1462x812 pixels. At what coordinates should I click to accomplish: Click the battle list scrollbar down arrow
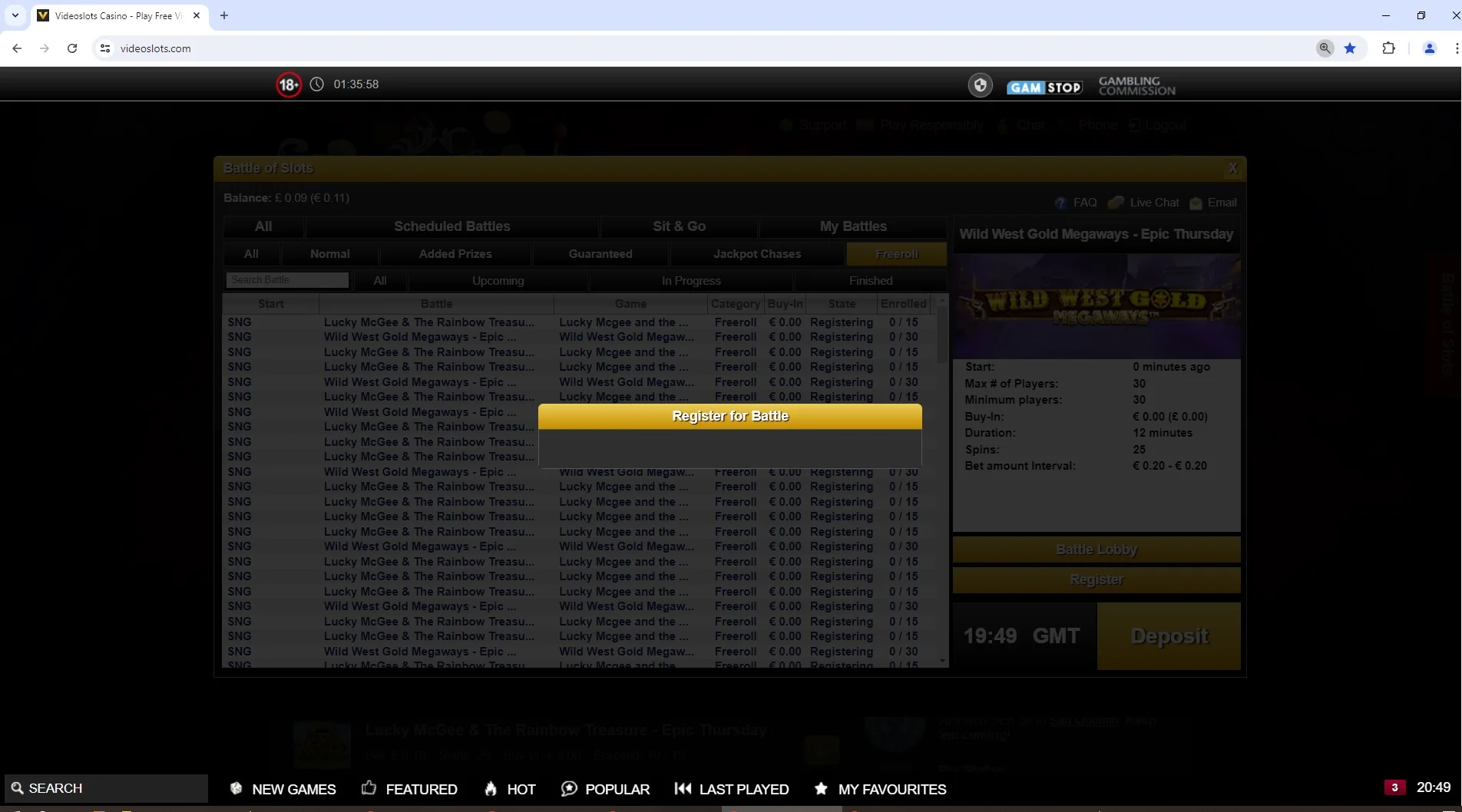pyautogui.click(x=942, y=661)
